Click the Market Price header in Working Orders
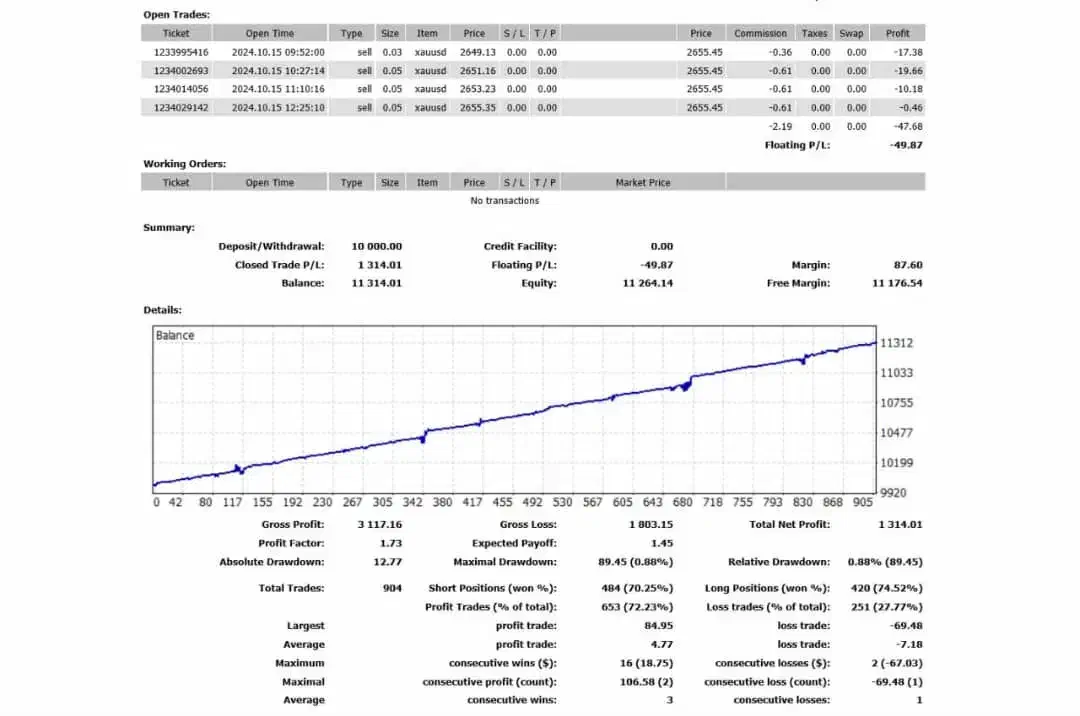Viewport: 1080px width, 716px height. pyautogui.click(x=642, y=183)
